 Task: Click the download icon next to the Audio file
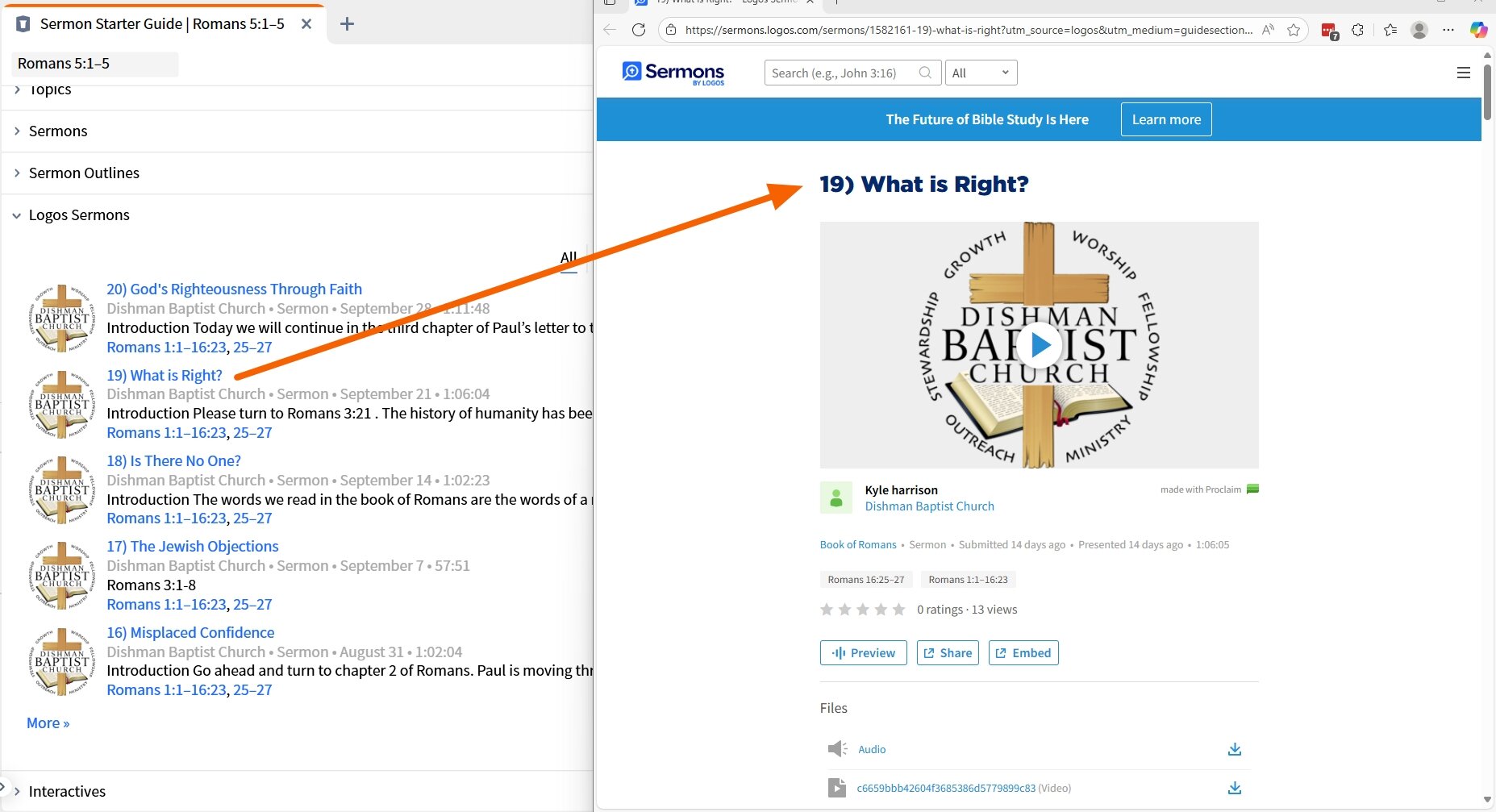point(1234,749)
